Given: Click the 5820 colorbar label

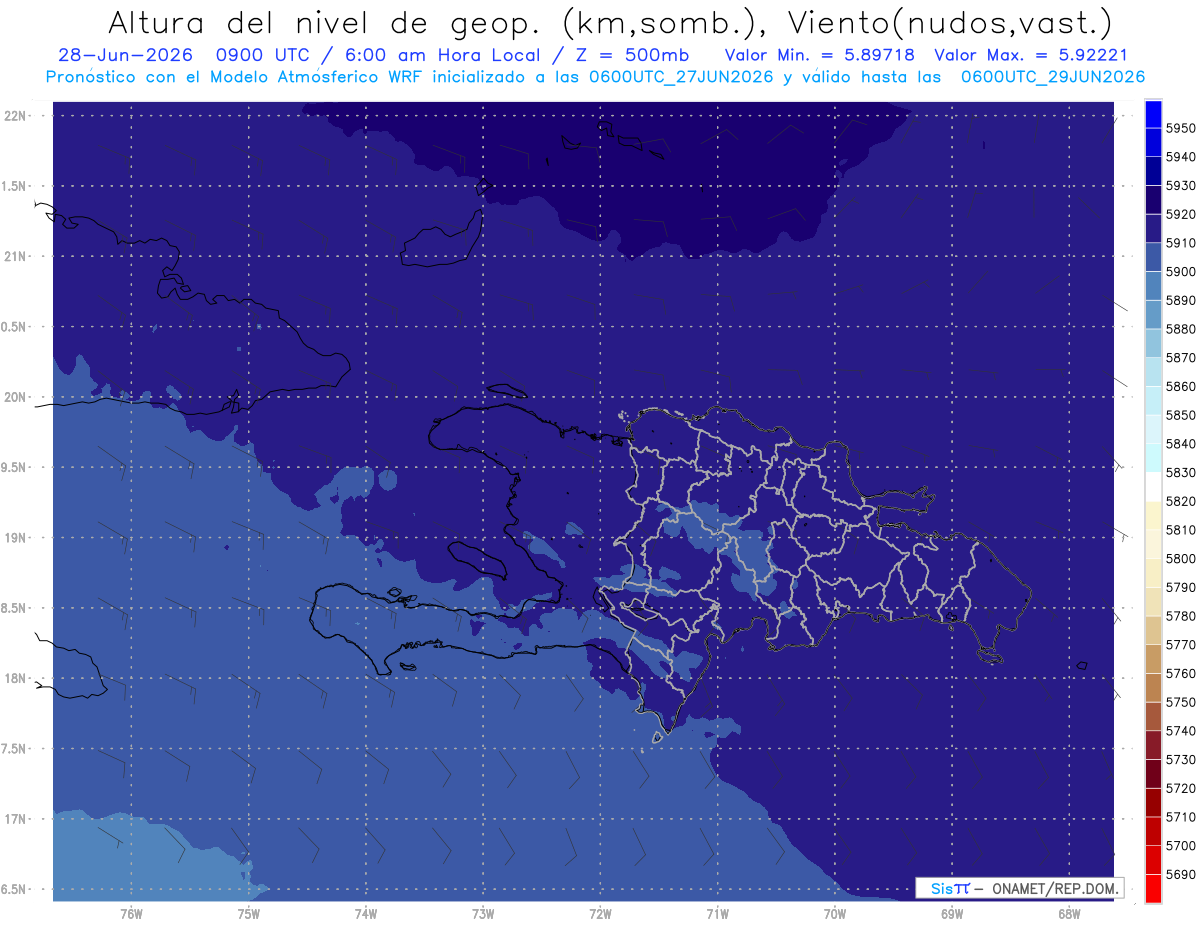Looking at the screenshot, I should point(1180,501).
